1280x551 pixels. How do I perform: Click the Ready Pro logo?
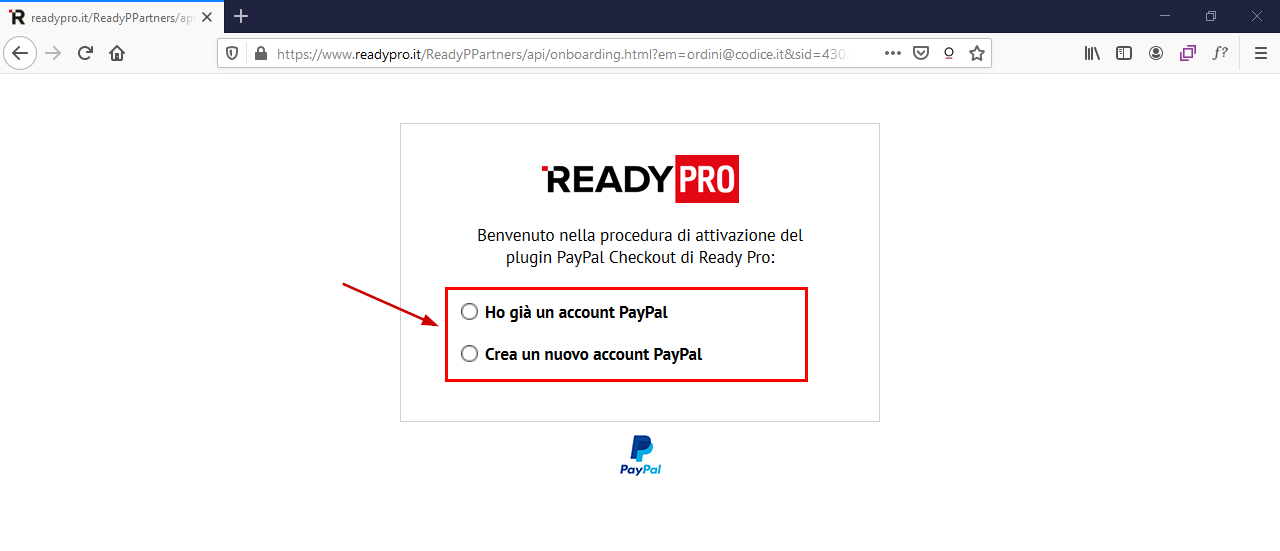point(640,179)
